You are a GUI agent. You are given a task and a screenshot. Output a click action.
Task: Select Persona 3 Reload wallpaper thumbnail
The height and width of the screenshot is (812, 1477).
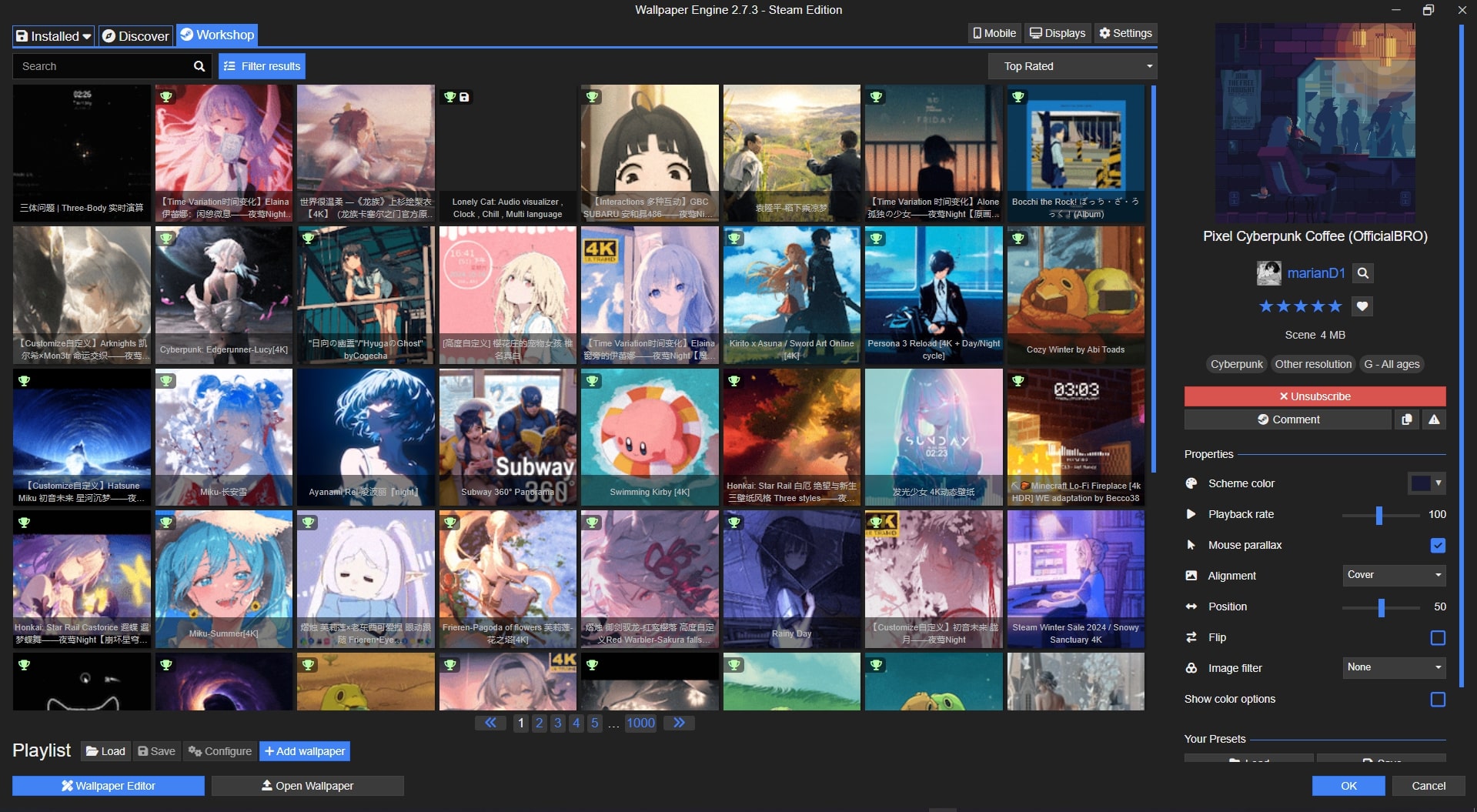[934, 295]
